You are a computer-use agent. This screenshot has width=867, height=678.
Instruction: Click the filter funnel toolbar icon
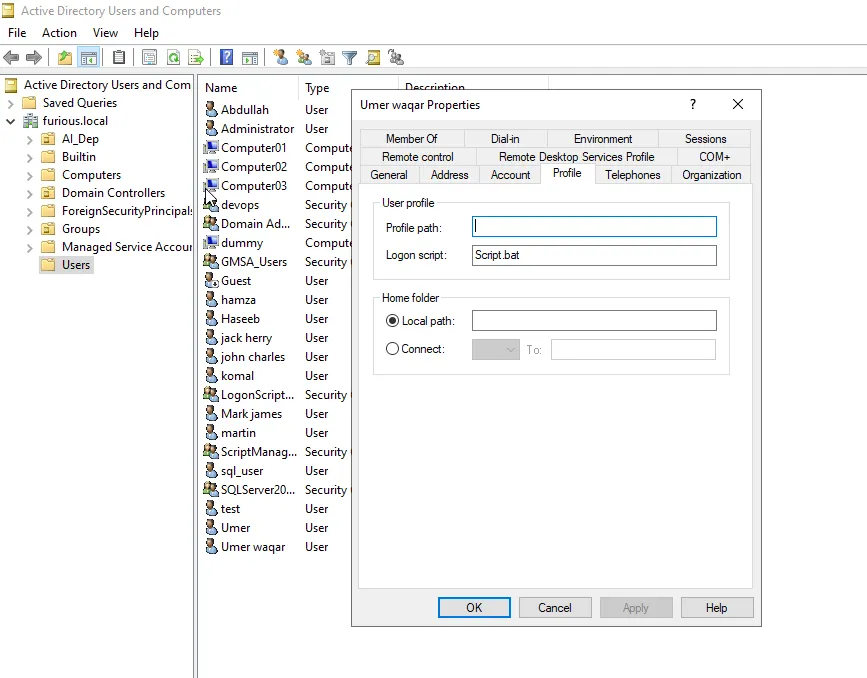pyautogui.click(x=350, y=58)
